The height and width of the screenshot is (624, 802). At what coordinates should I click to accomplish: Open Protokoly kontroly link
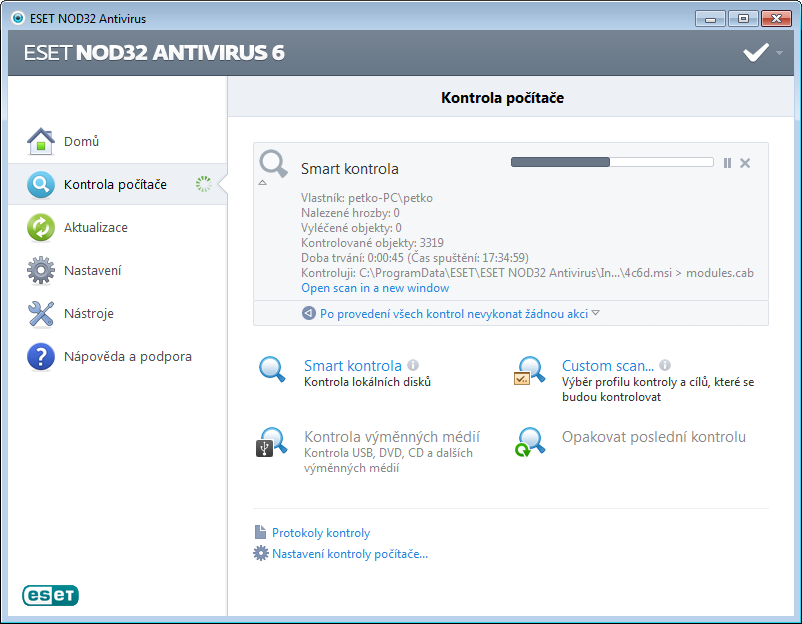click(x=321, y=533)
